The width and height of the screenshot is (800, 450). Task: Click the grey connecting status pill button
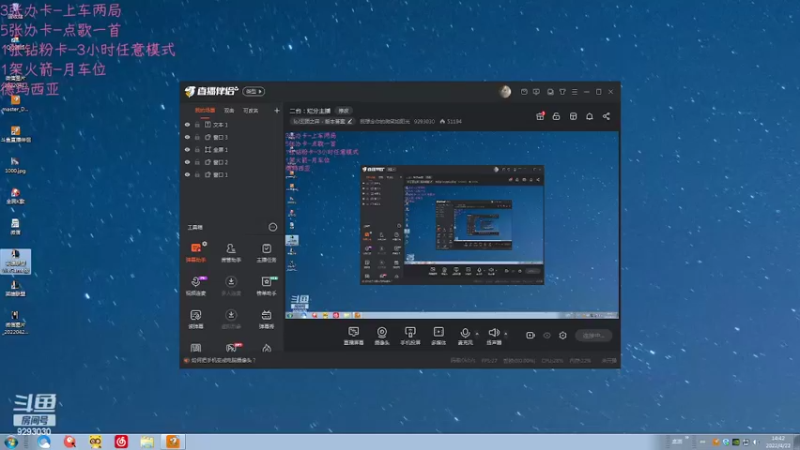coord(593,335)
